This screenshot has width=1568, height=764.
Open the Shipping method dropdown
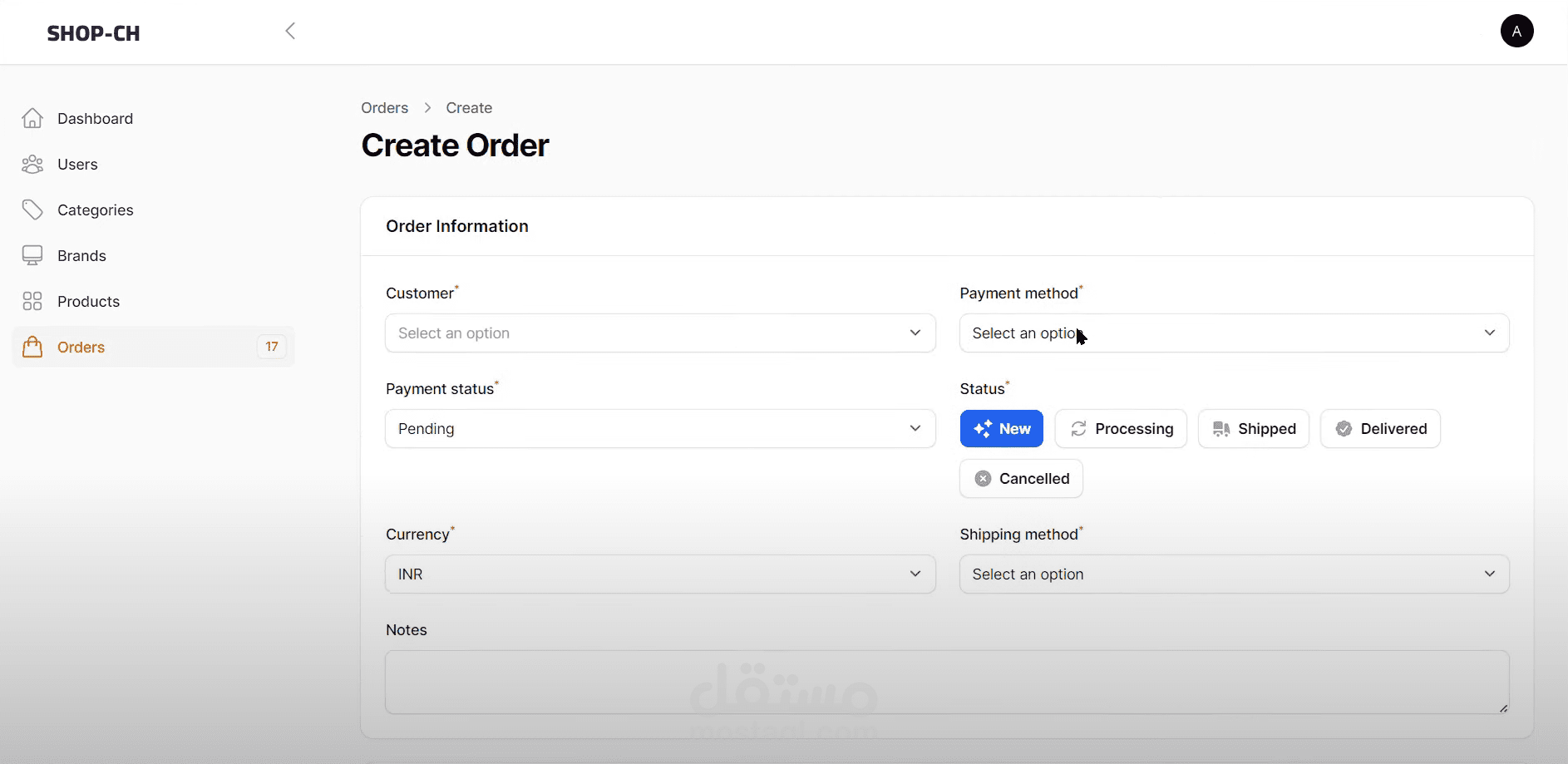(x=1234, y=574)
